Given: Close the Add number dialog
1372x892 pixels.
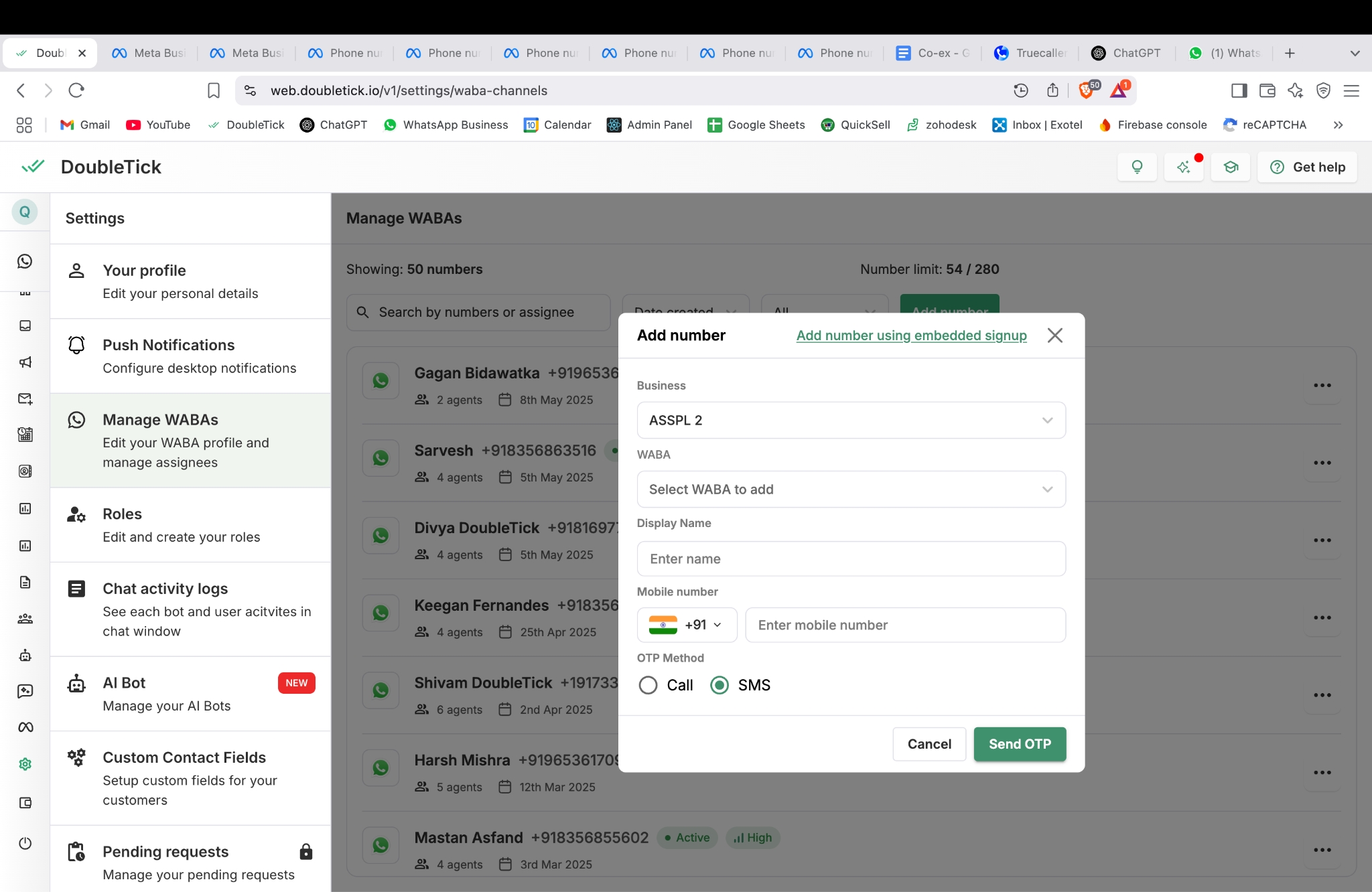Looking at the screenshot, I should (x=1054, y=336).
